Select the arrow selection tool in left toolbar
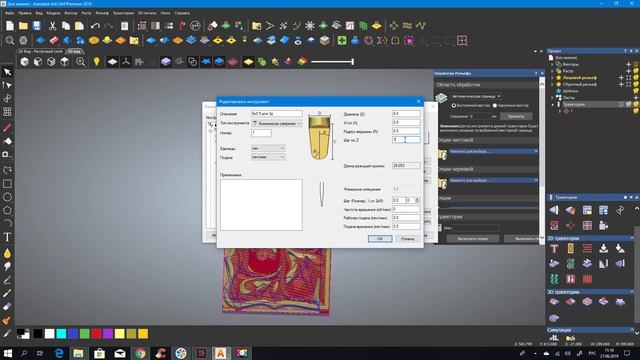This screenshot has height=360, width=640. [7, 72]
